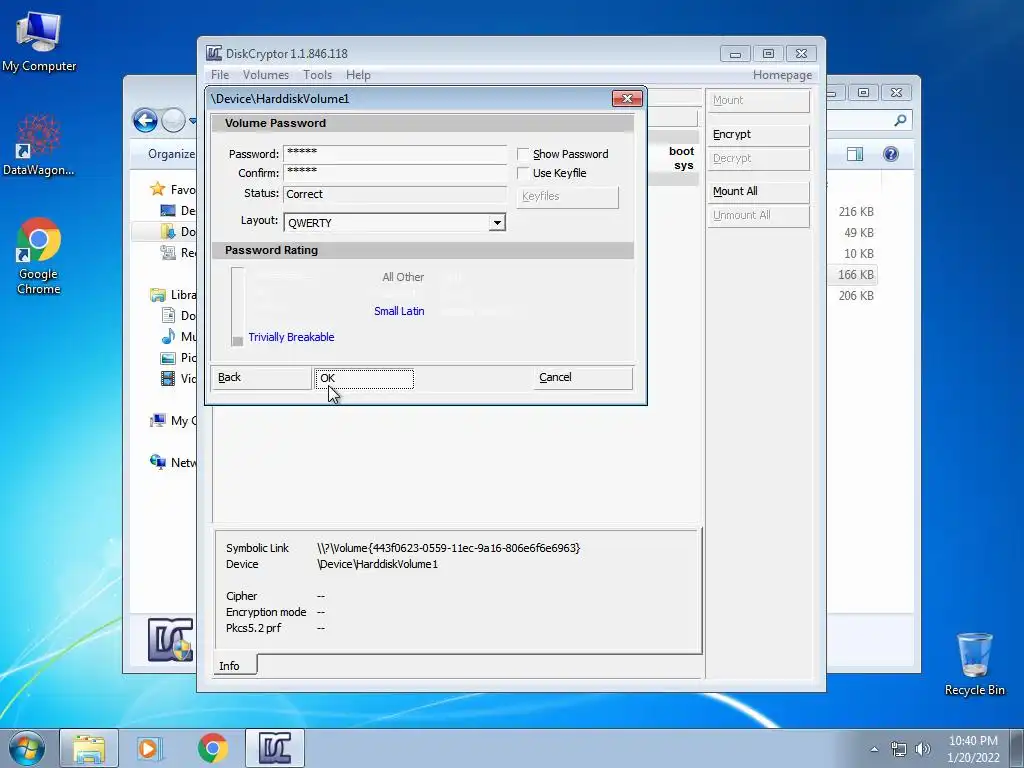1024x768 pixels.
Task: Select the 166 KB file row in Explorer
Action: pyautogui.click(x=855, y=275)
